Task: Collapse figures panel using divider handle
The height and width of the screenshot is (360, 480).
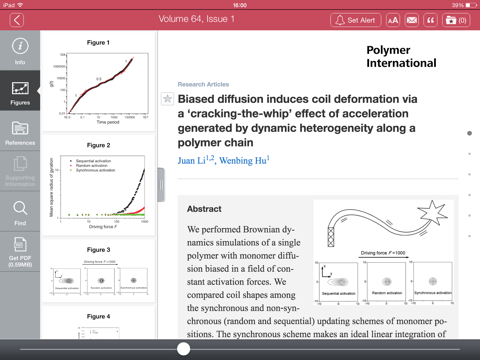Action: click(x=161, y=185)
